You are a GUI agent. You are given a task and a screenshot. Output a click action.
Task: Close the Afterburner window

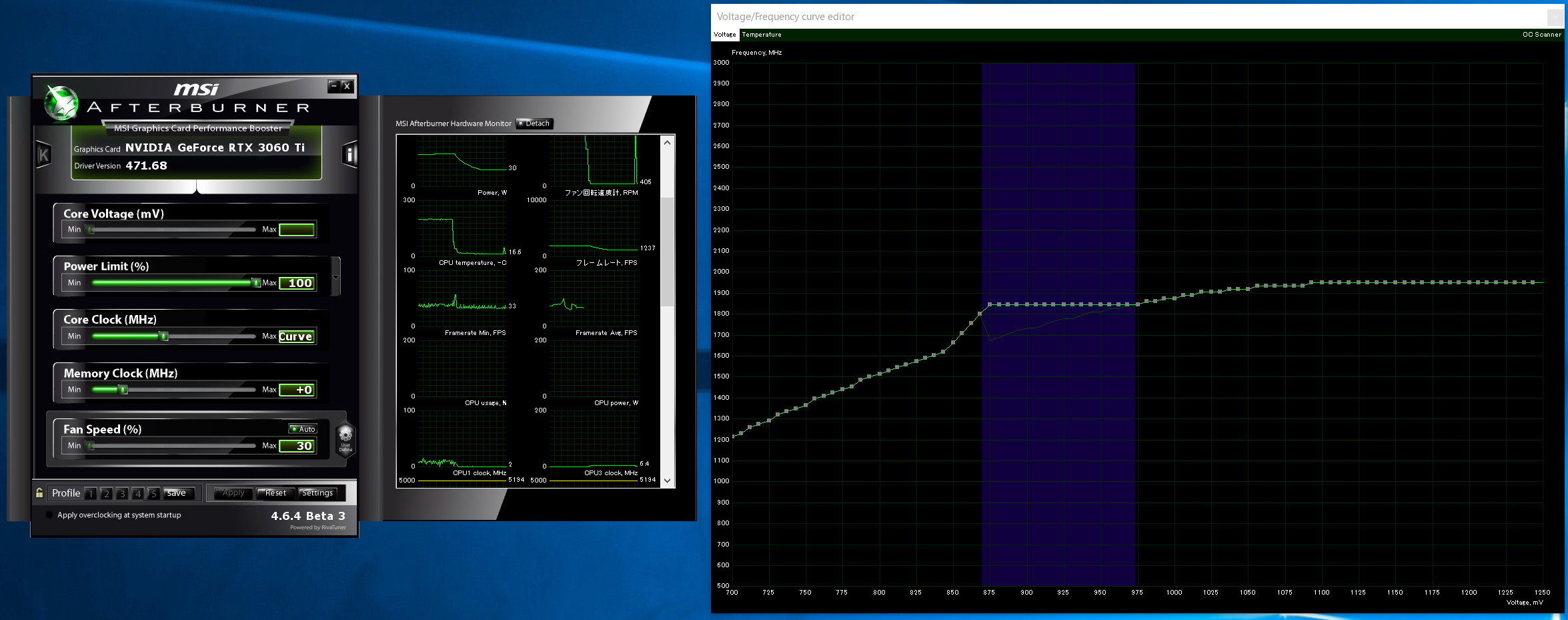[x=347, y=85]
